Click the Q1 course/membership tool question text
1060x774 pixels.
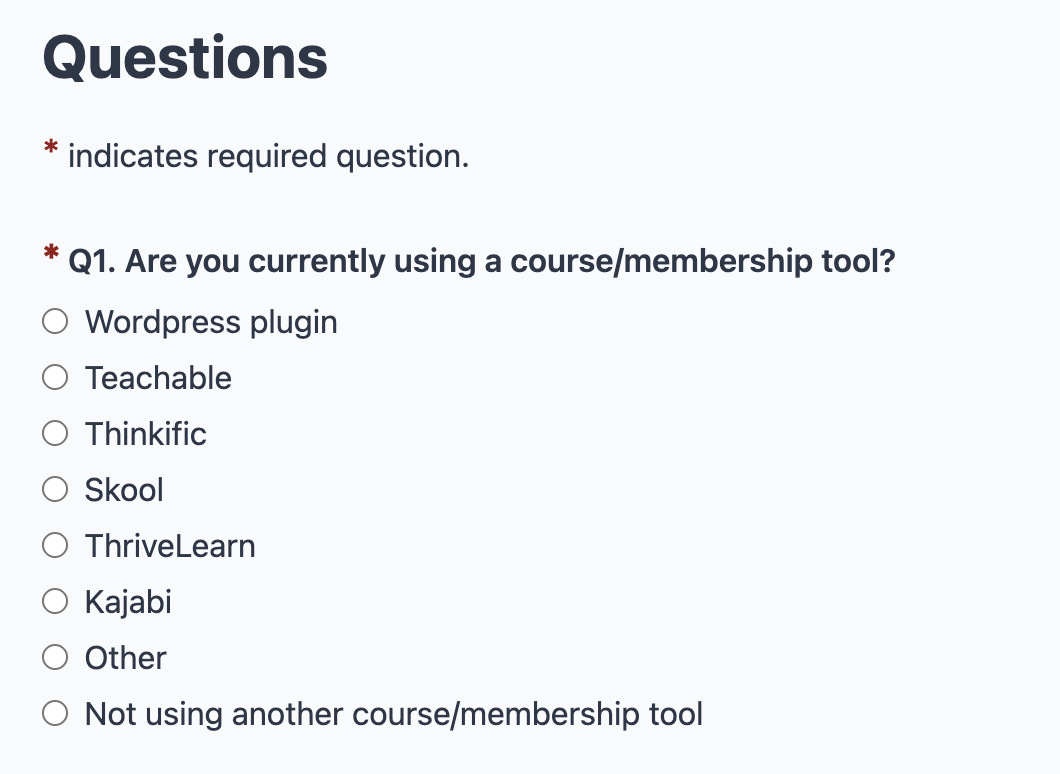[x=481, y=262]
